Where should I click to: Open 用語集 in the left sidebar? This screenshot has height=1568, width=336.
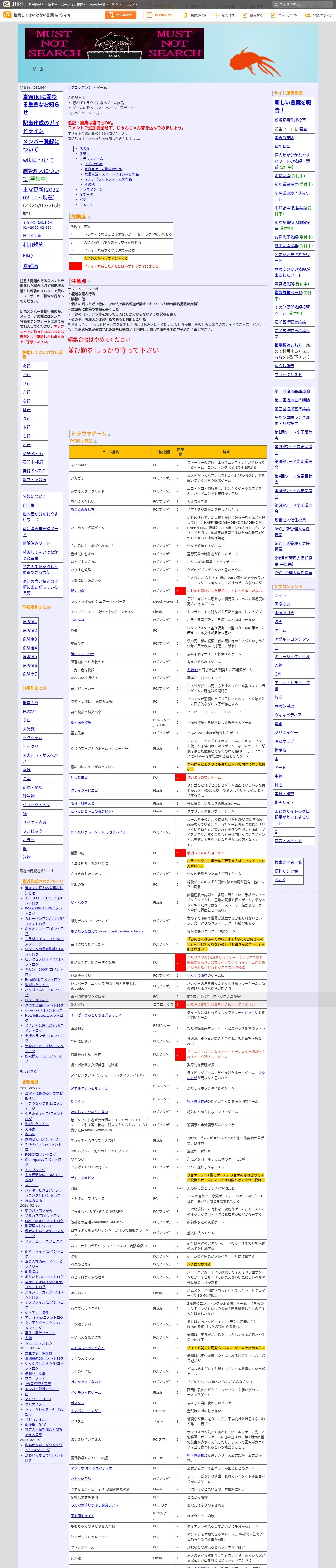(x=29, y=505)
